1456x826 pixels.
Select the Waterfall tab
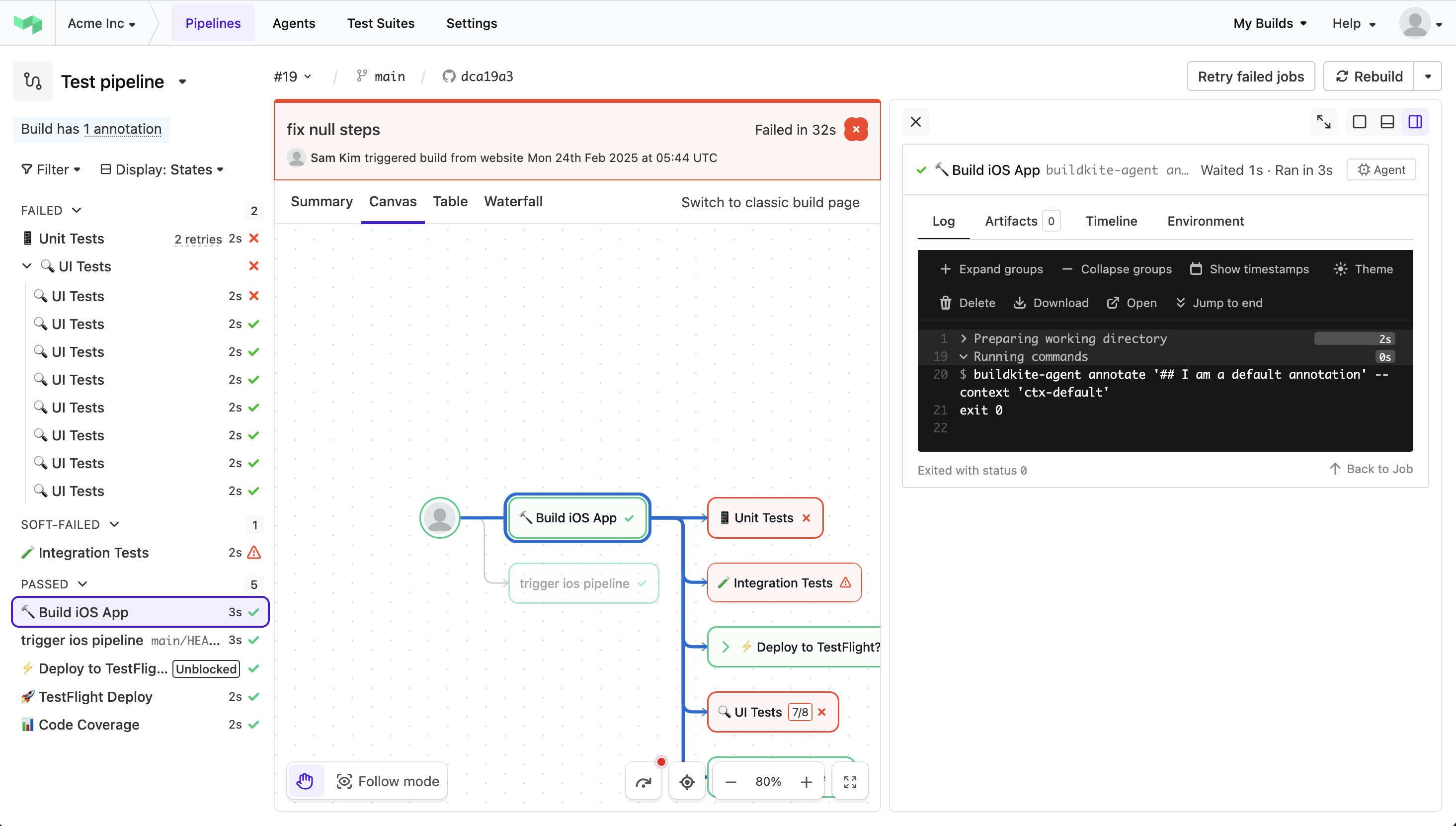(x=512, y=201)
